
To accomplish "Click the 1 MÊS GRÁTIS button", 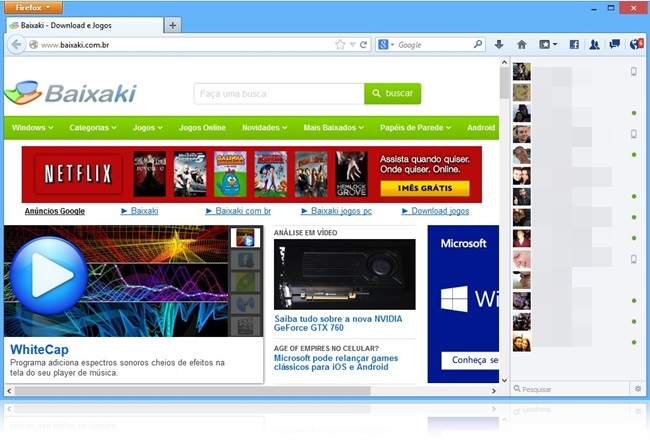I will click(x=425, y=188).
